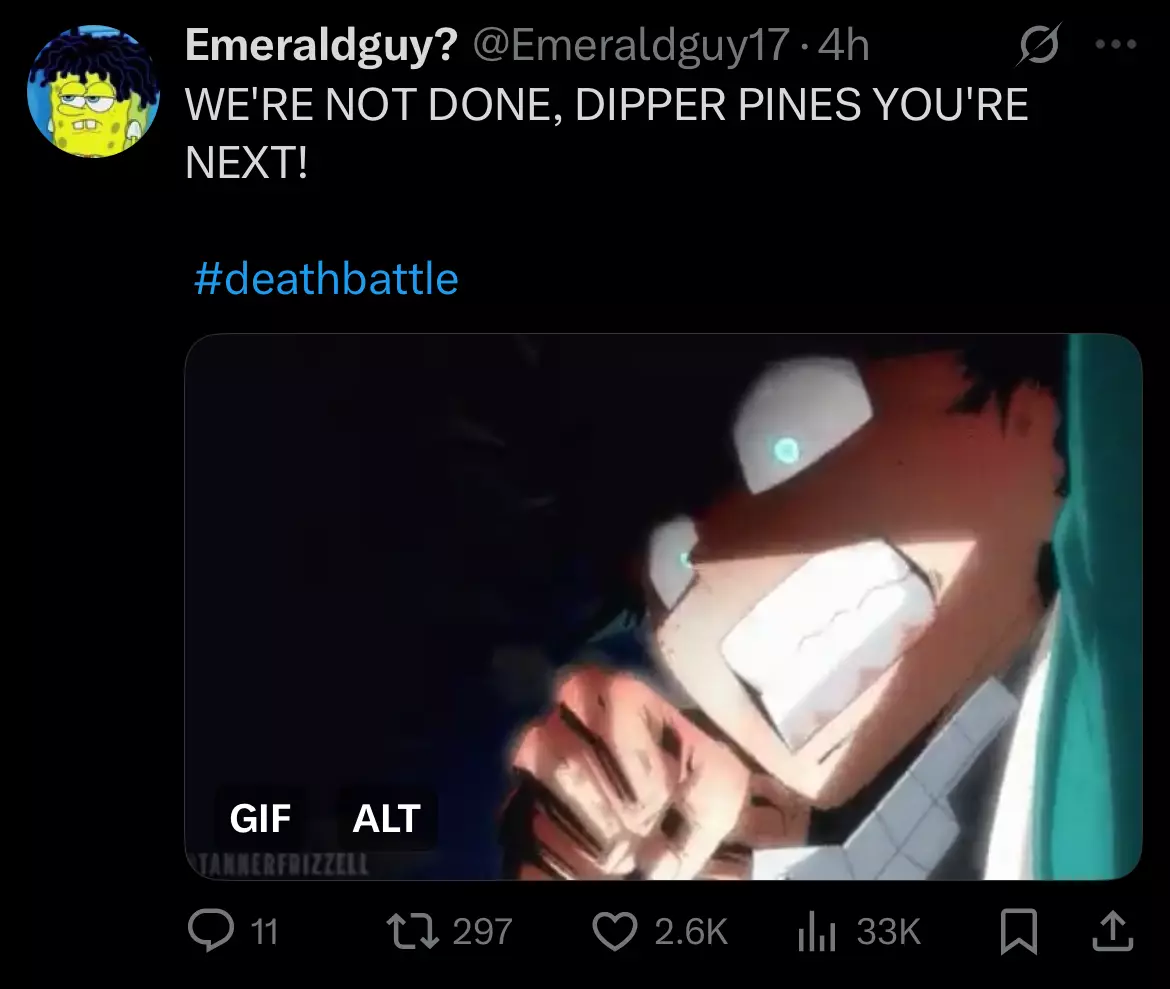The width and height of the screenshot is (1170, 989).
Task: Show the ALT image description
Action: pyautogui.click(x=387, y=818)
